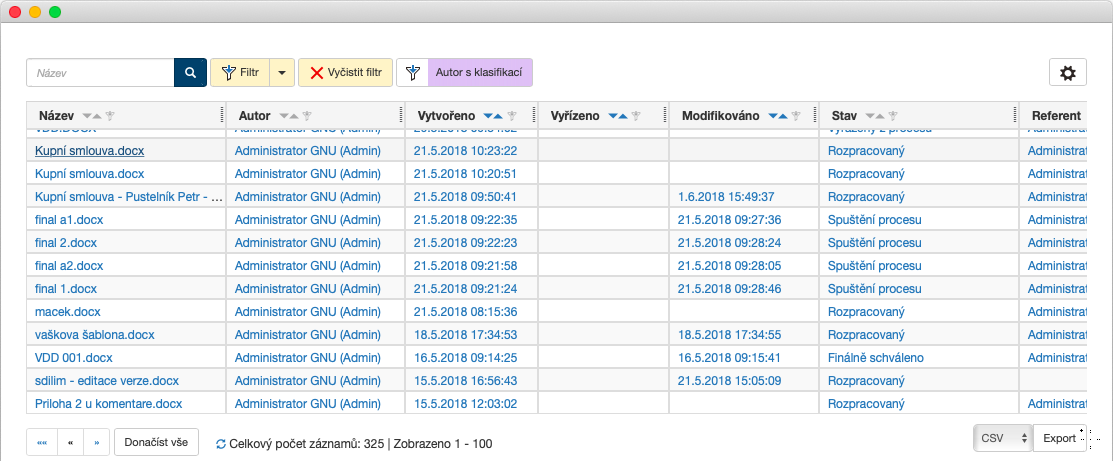Image resolution: width=1113 pixels, height=461 pixels.
Task: Open the settings gear menu
Action: pos(1067,73)
